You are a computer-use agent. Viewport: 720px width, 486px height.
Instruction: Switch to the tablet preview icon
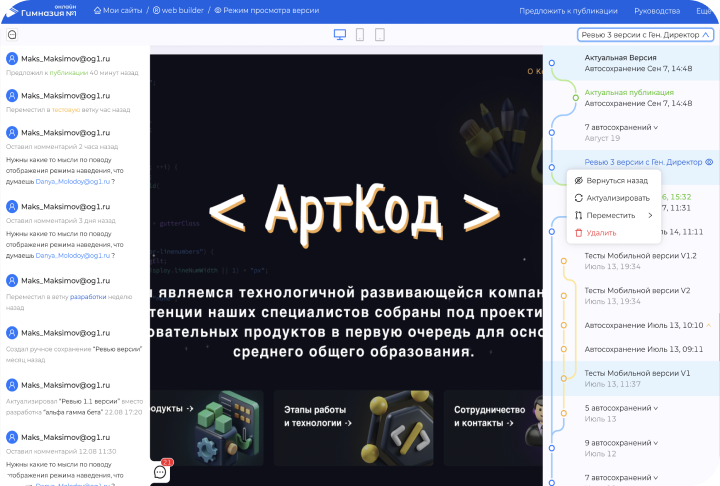coord(380,35)
